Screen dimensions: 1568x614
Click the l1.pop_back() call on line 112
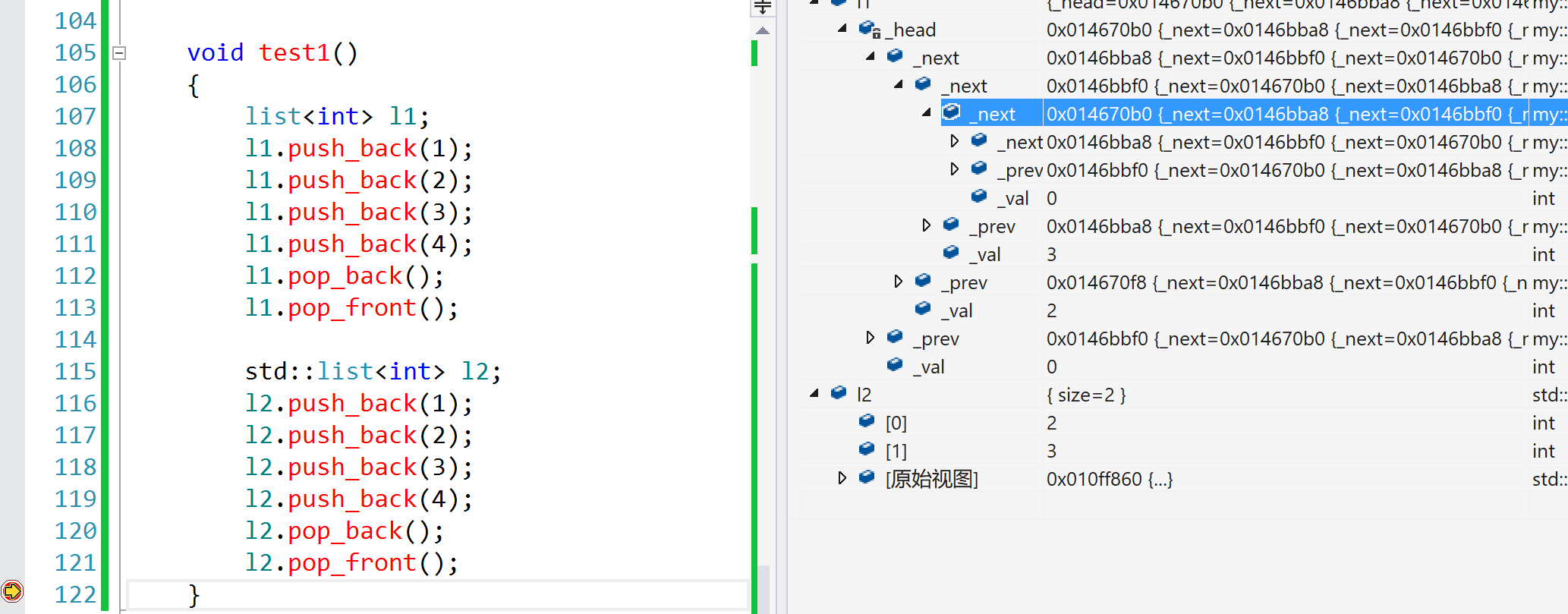(x=344, y=276)
